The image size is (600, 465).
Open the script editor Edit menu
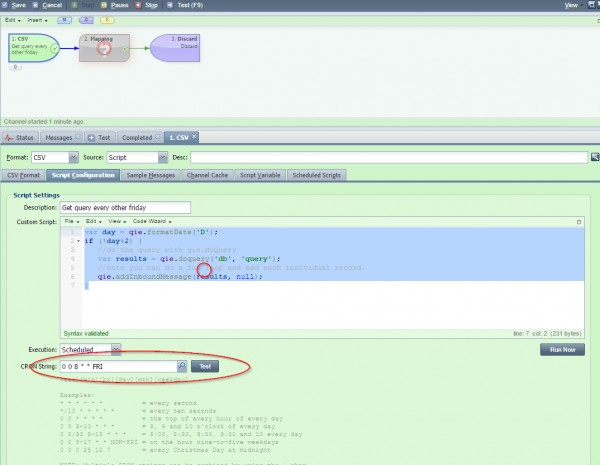tap(93, 221)
